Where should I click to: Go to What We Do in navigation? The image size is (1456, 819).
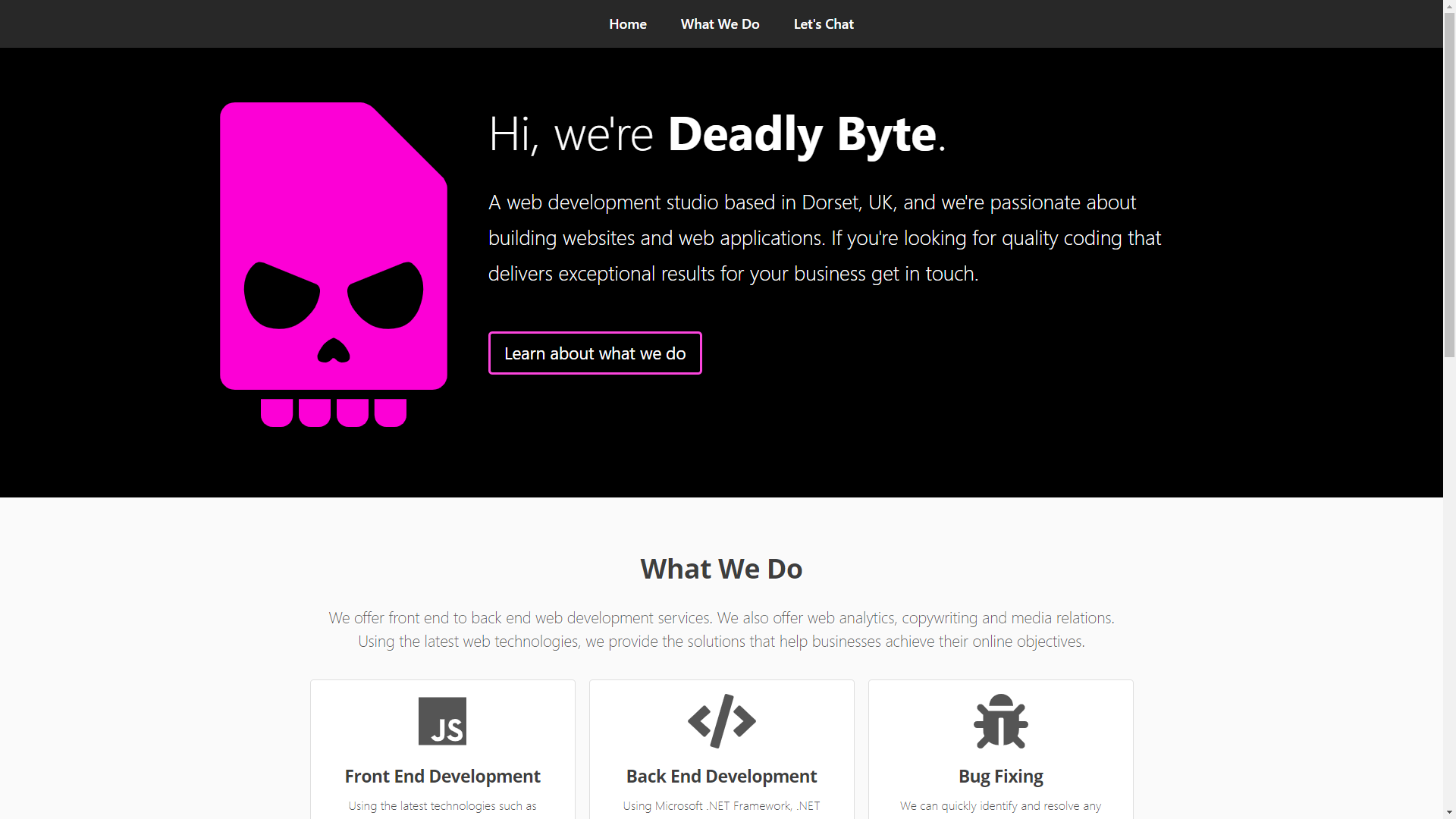(x=720, y=24)
